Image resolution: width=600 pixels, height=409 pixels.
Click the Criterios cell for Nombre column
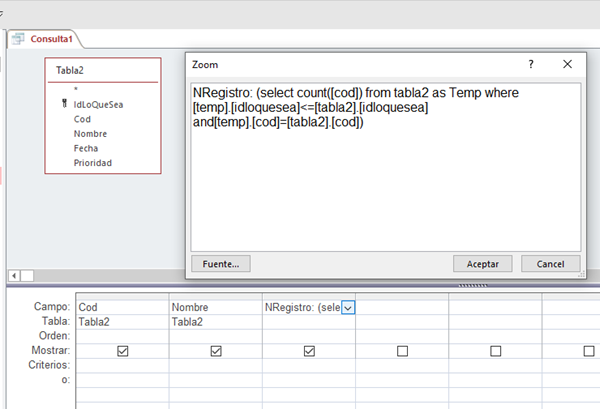coord(216,365)
